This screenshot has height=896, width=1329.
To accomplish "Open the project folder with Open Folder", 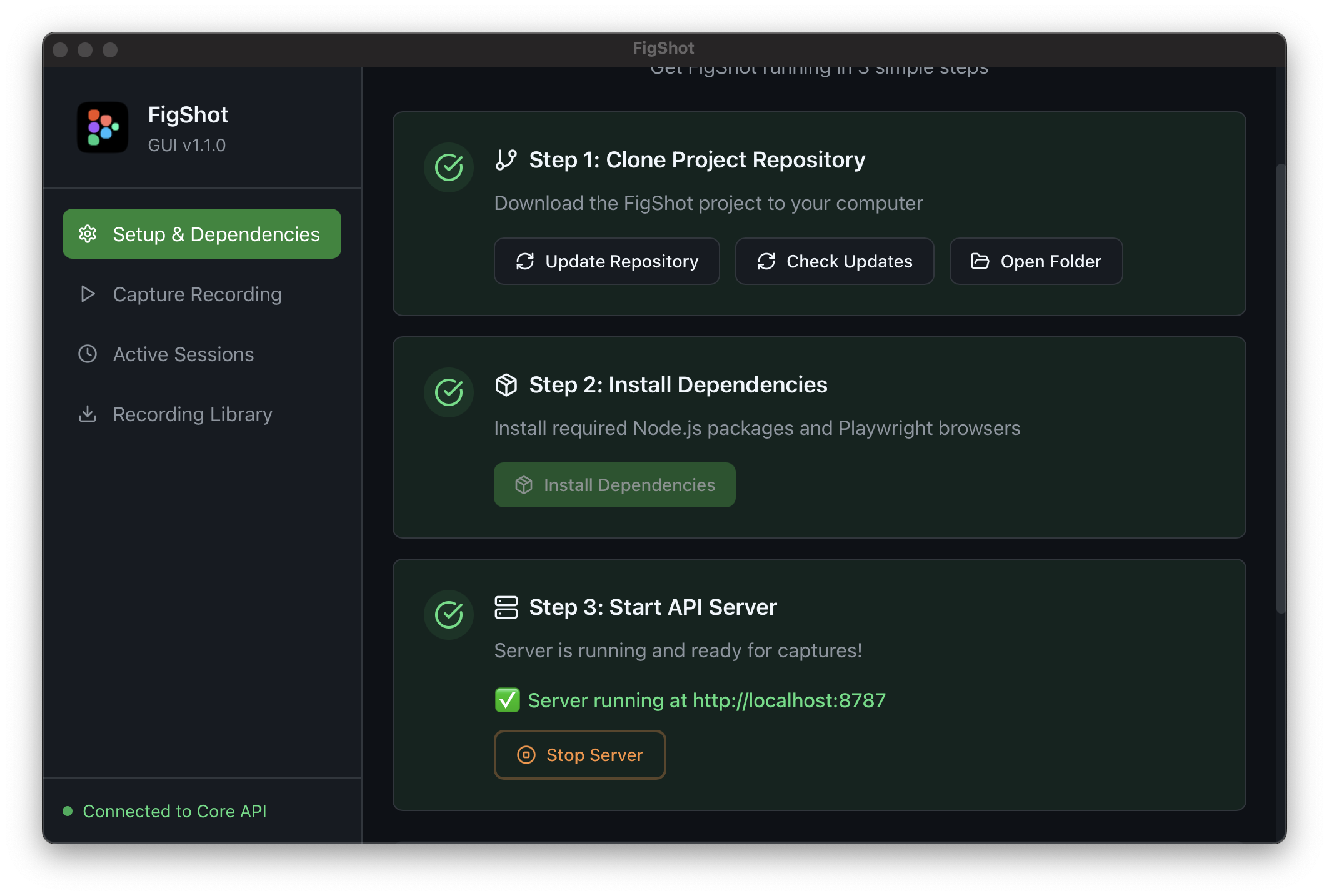I will pos(1035,261).
